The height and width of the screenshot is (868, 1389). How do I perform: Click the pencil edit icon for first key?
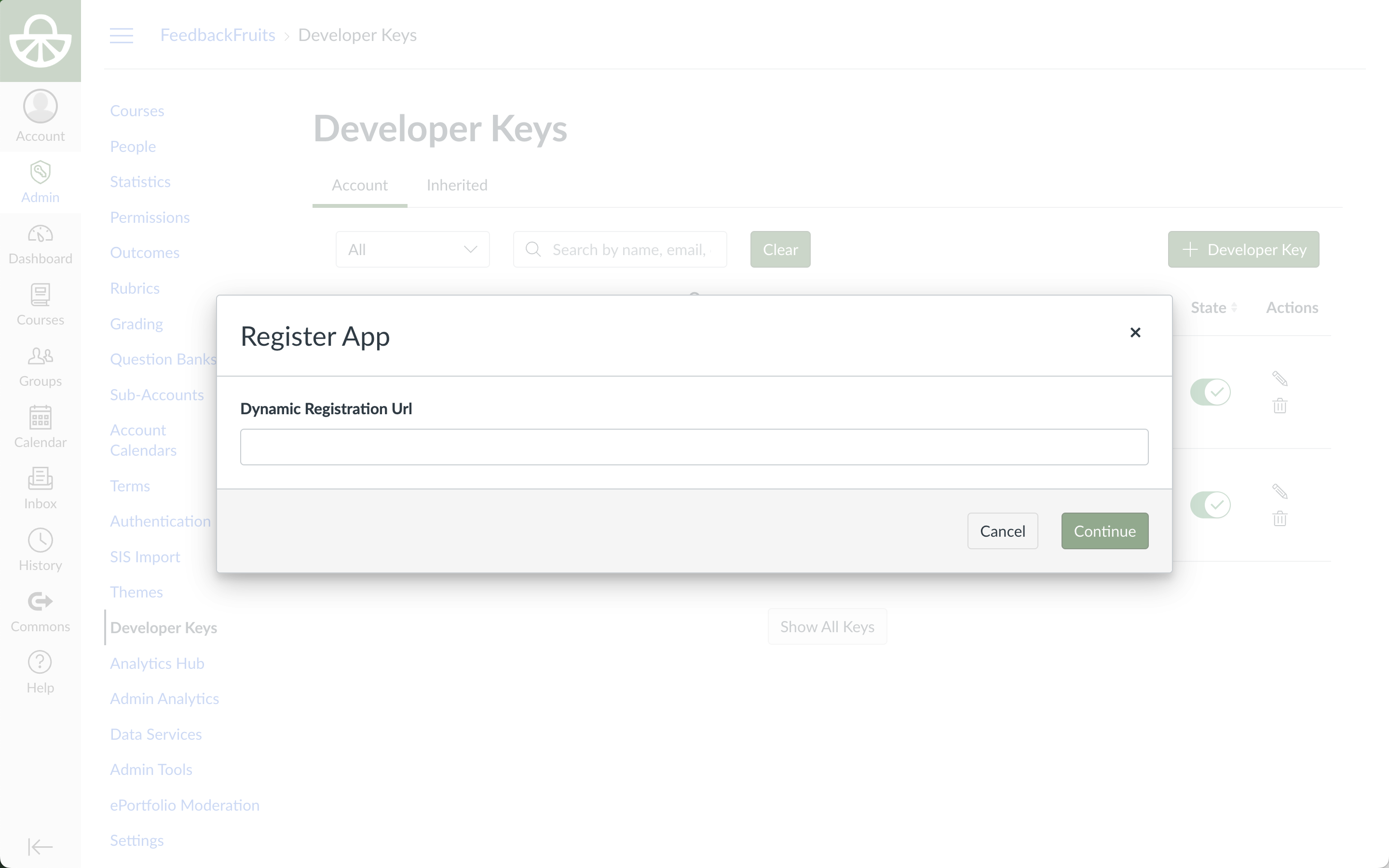(1280, 379)
